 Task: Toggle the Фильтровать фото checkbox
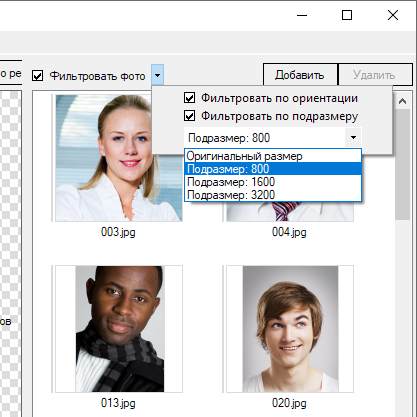[x=38, y=76]
